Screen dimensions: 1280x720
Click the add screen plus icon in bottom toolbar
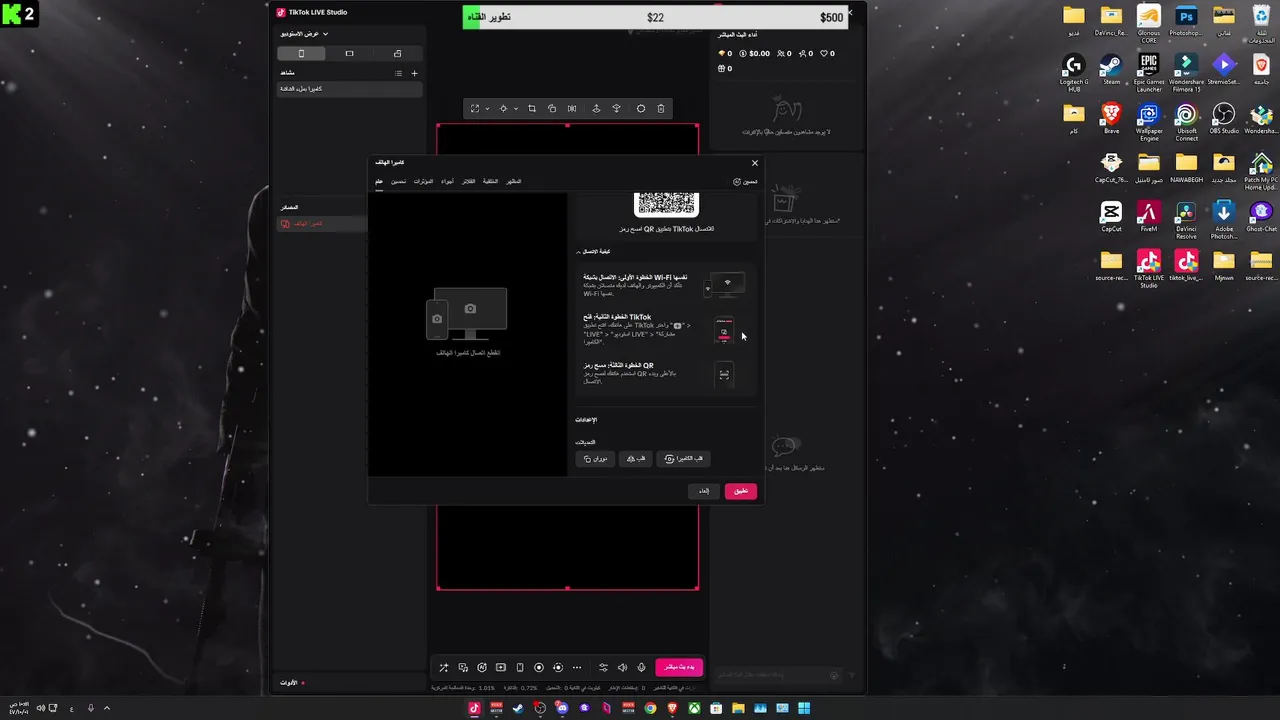(x=501, y=667)
